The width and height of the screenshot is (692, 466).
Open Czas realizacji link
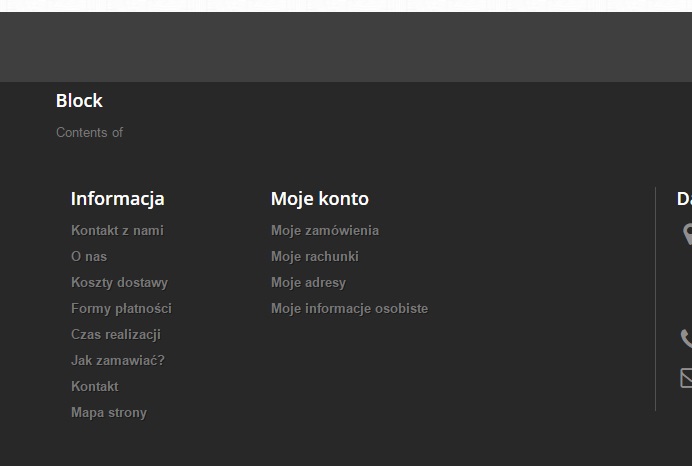[116, 334]
